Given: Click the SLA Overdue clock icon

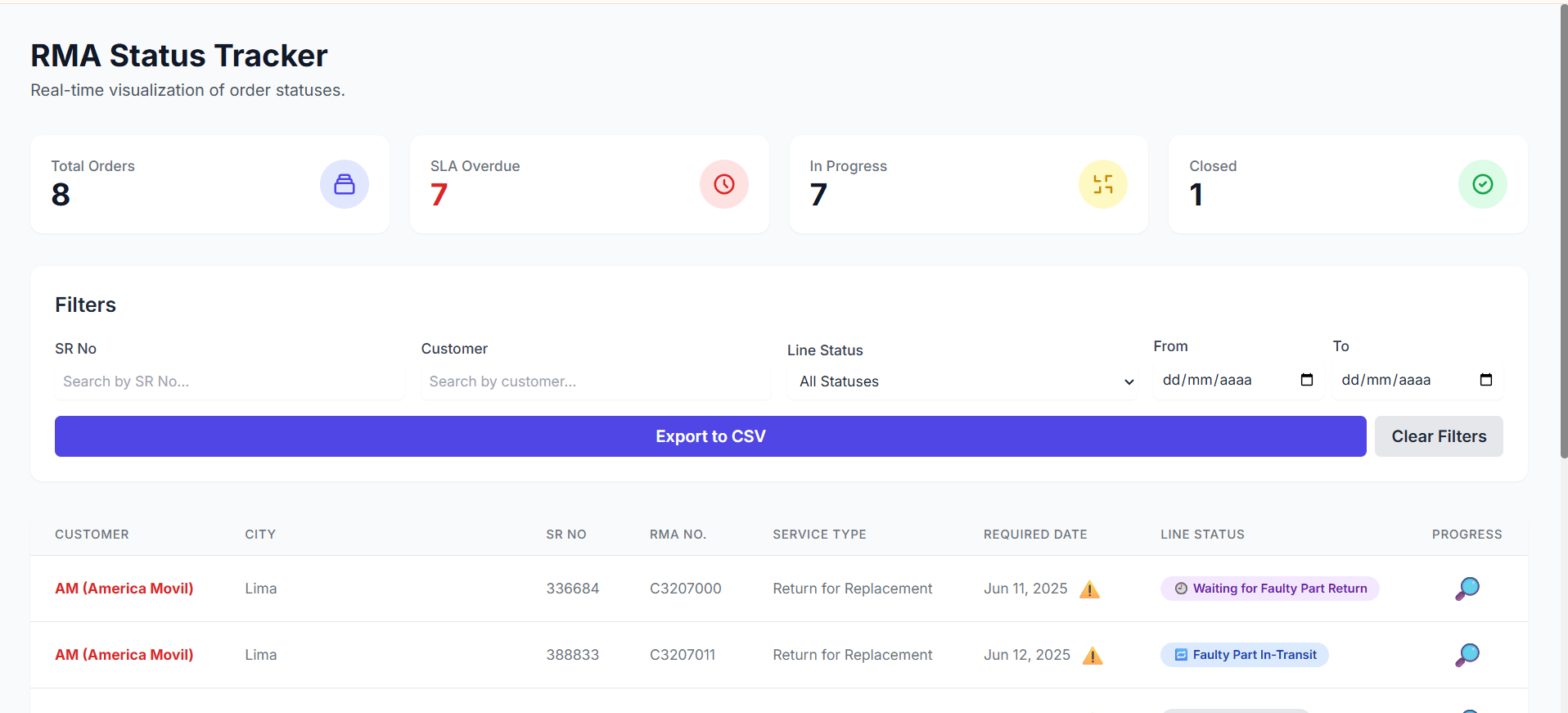Looking at the screenshot, I should pos(724,184).
